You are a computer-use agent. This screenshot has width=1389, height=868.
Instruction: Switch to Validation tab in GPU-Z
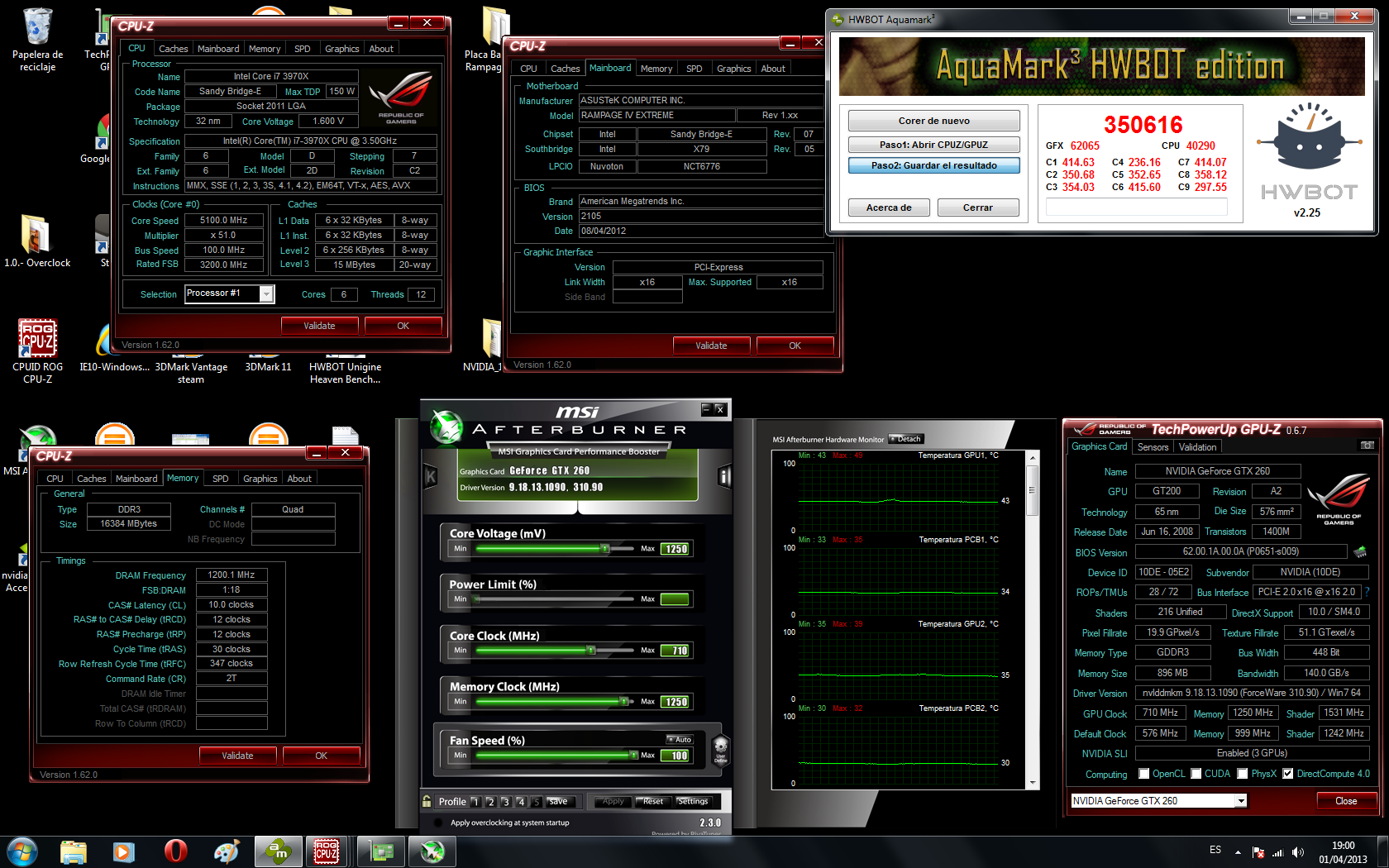[1198, 447]
